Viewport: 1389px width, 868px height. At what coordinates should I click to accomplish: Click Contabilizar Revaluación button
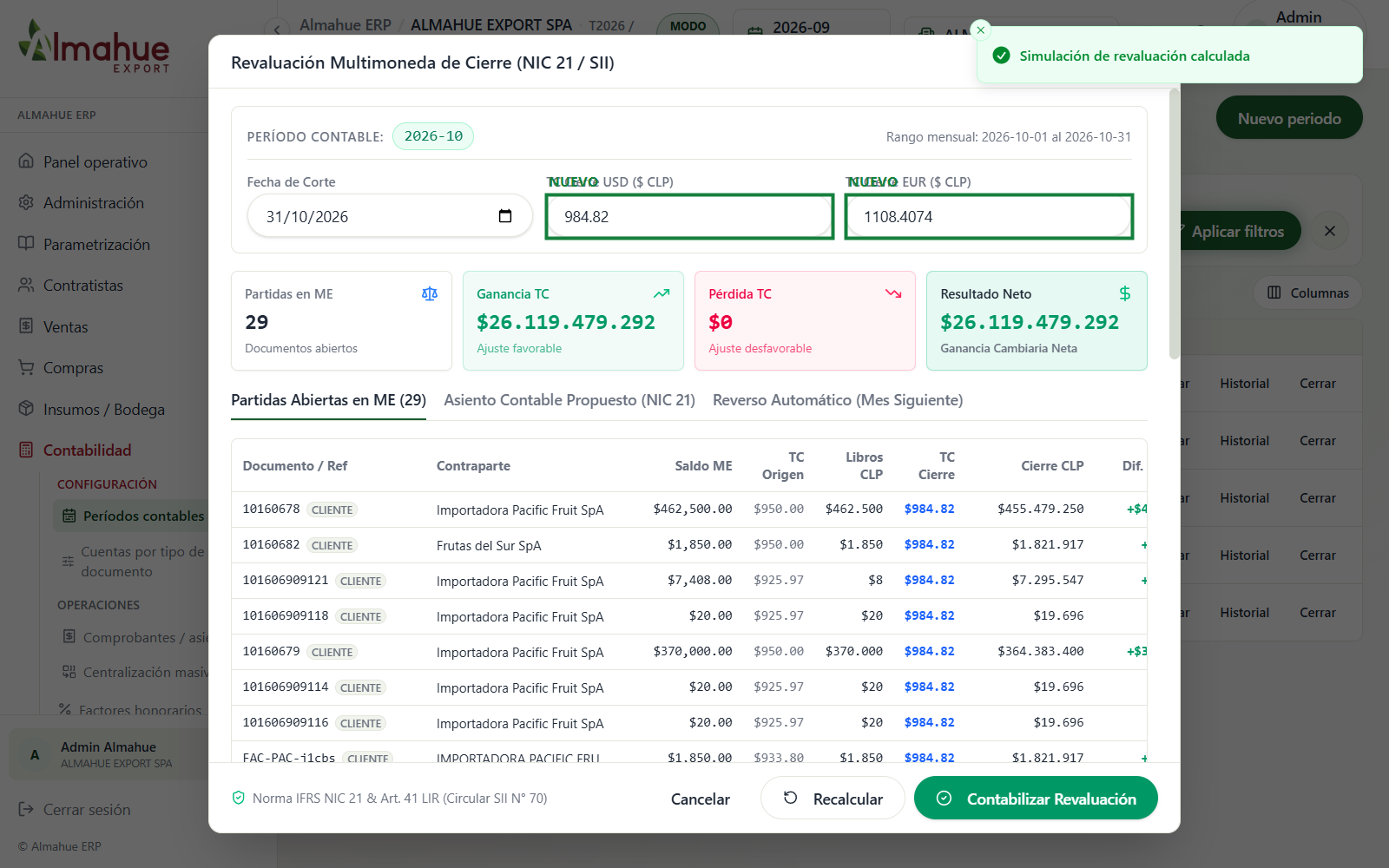coord(1036,799)
